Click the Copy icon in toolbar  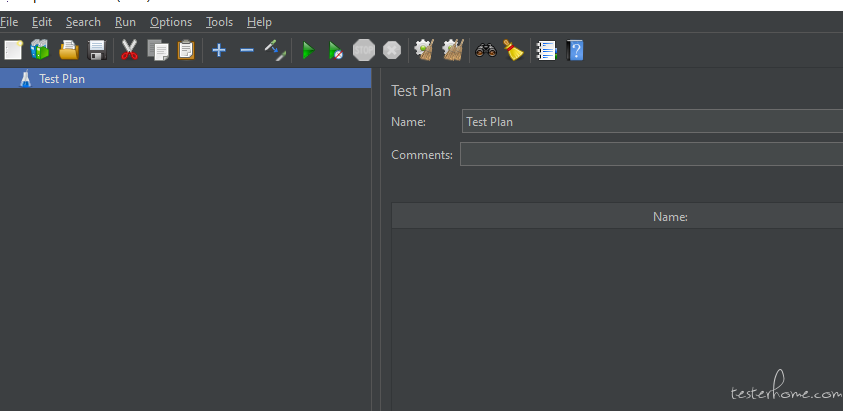158,50
